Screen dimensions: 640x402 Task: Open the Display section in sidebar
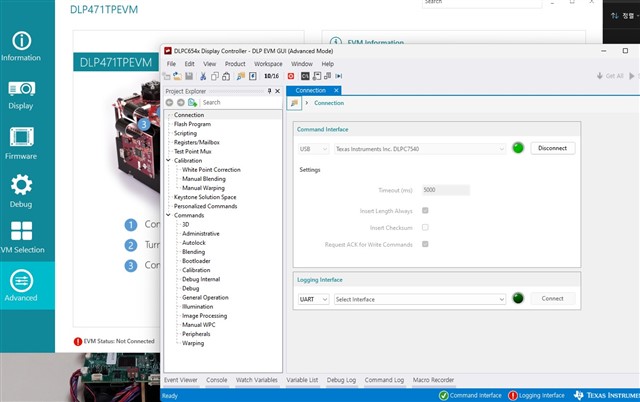click(21, 96)
